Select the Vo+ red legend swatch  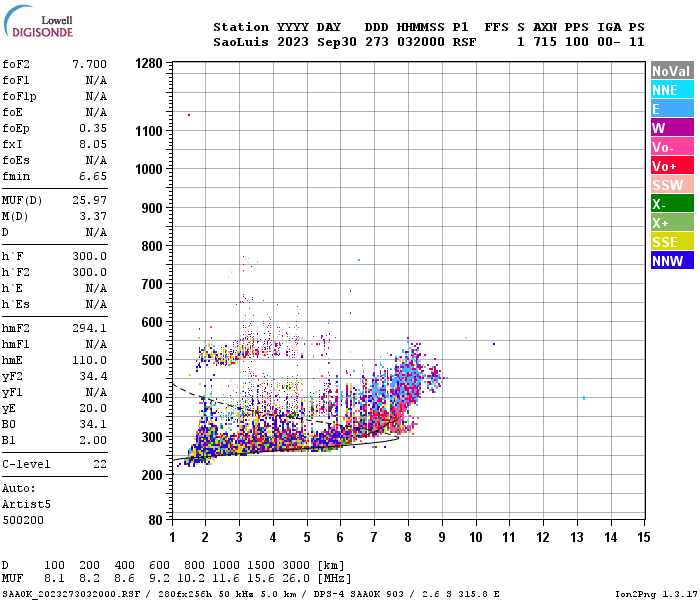[672, 166]
